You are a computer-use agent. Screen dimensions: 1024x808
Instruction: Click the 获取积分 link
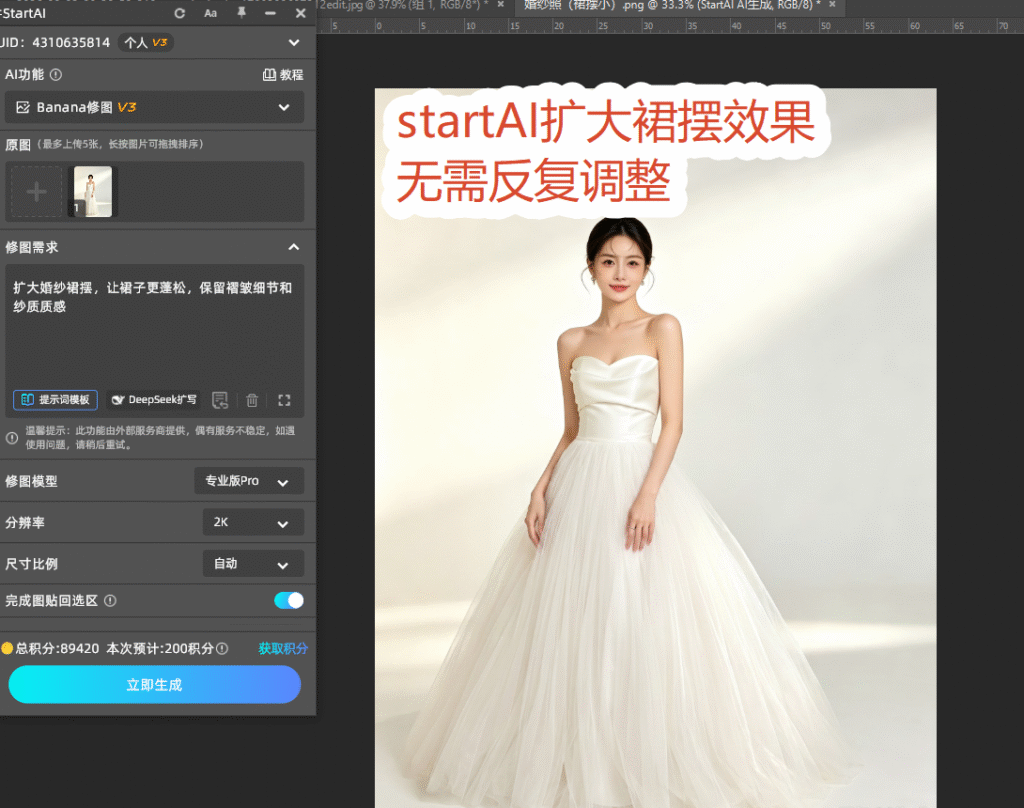tap(283, 649)
